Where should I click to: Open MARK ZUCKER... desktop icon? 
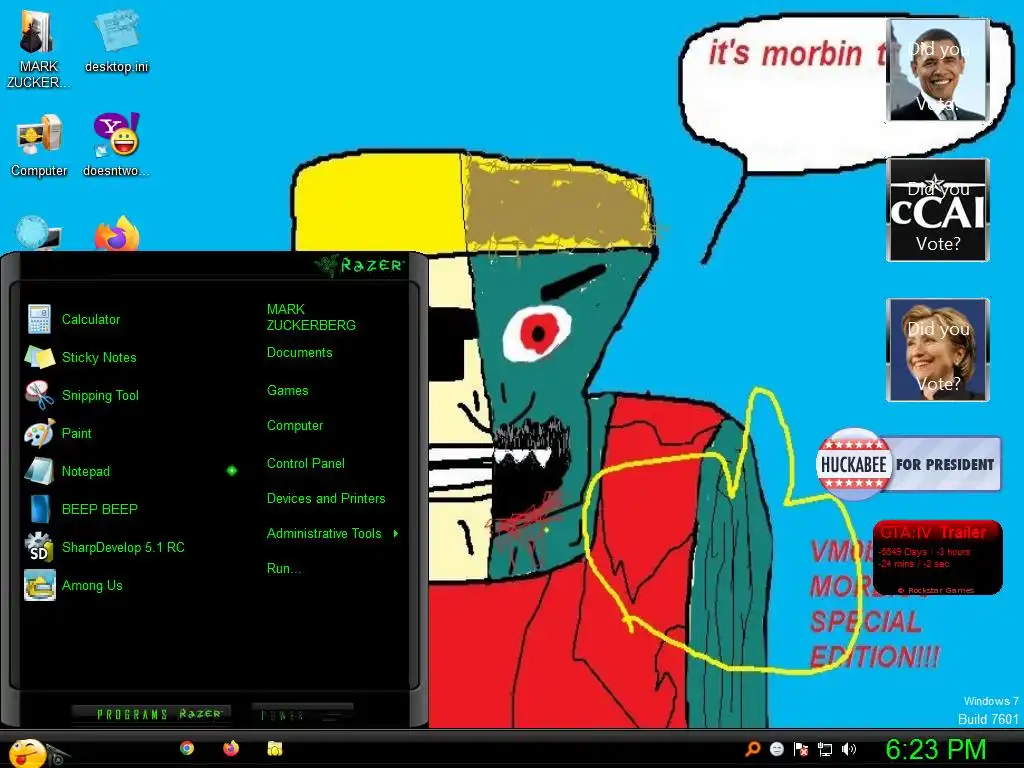tap(38, 49)
